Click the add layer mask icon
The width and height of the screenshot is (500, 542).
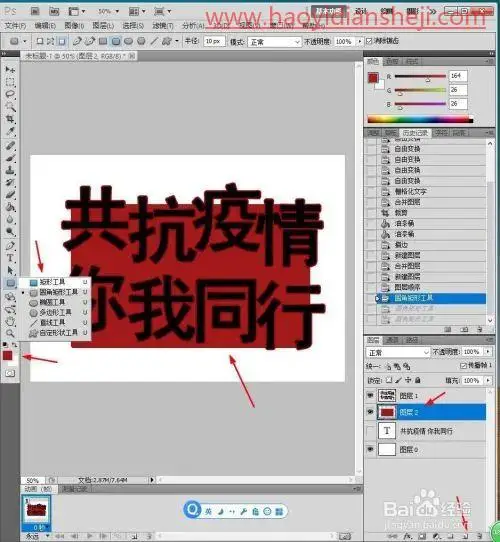(422, 536)
